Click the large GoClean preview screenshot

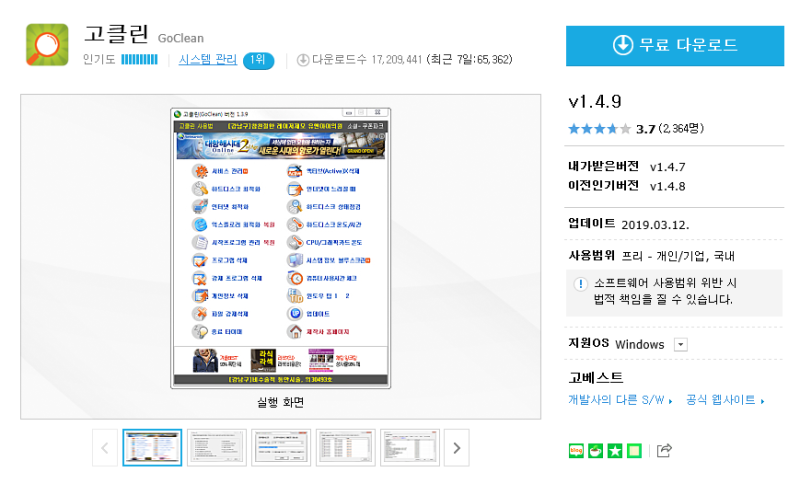click(x=281, y=248)
